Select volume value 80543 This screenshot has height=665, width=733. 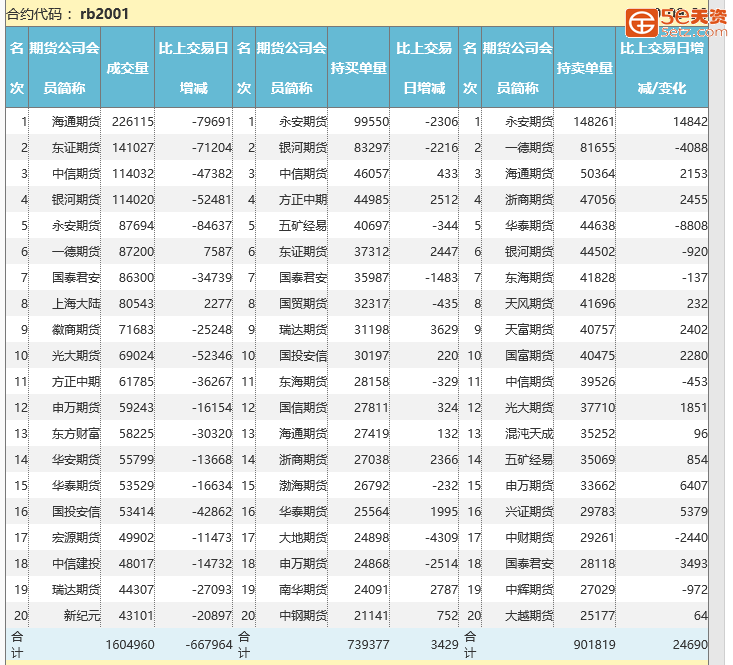136,304
